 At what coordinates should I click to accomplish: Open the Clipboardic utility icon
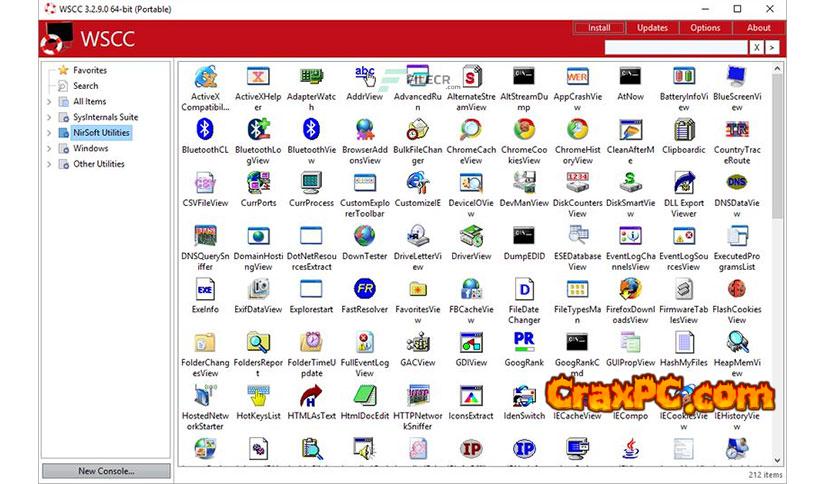pos(684,130)
